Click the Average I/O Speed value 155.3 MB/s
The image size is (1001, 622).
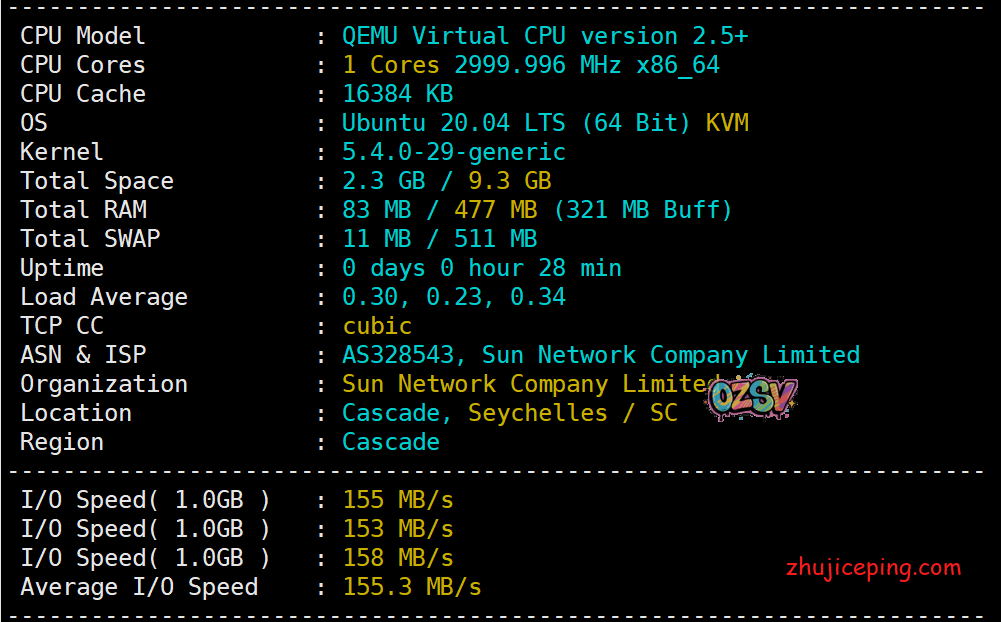click(x=412, y=587)
